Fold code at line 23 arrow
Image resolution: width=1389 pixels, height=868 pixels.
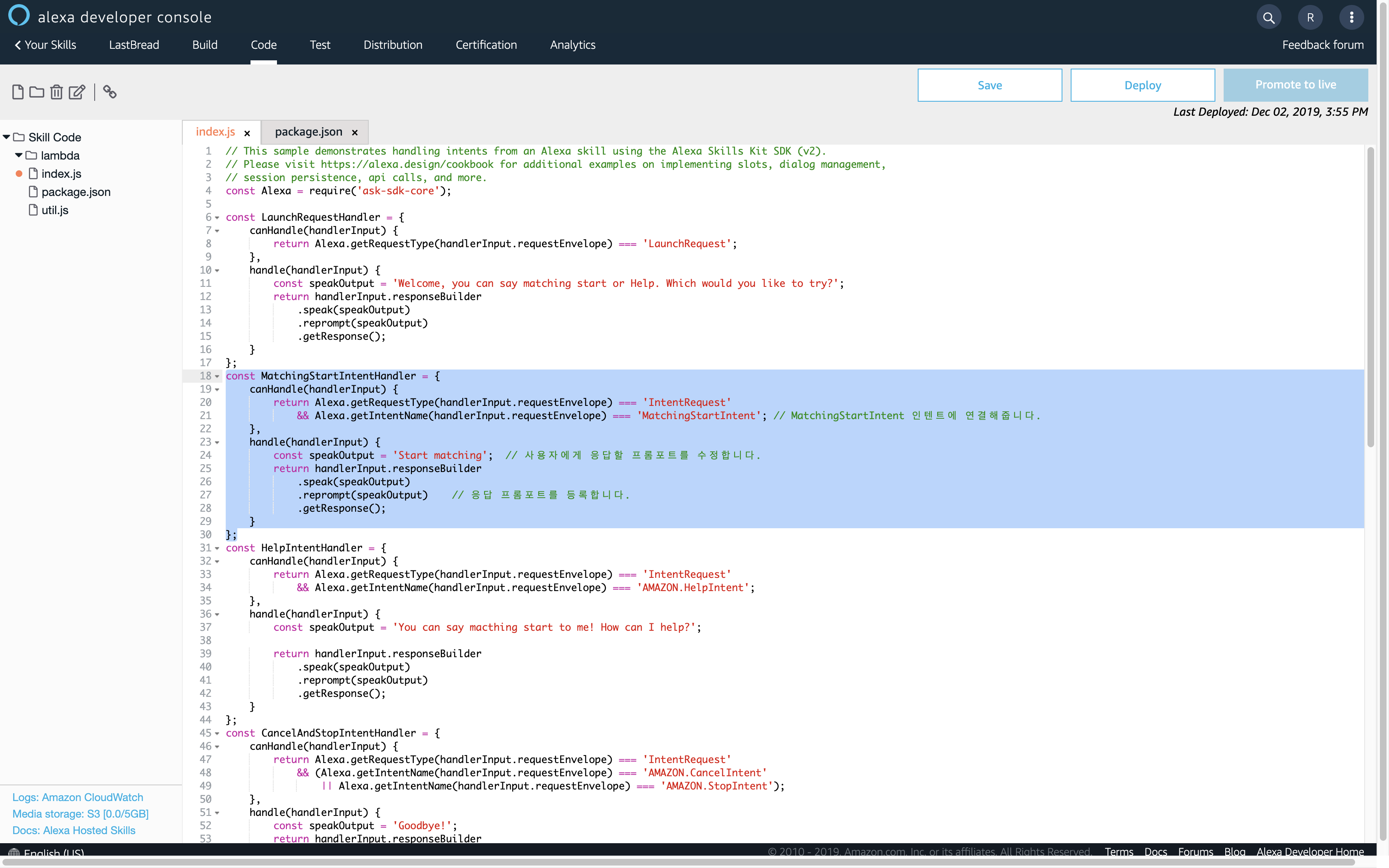tap(217, 443)
